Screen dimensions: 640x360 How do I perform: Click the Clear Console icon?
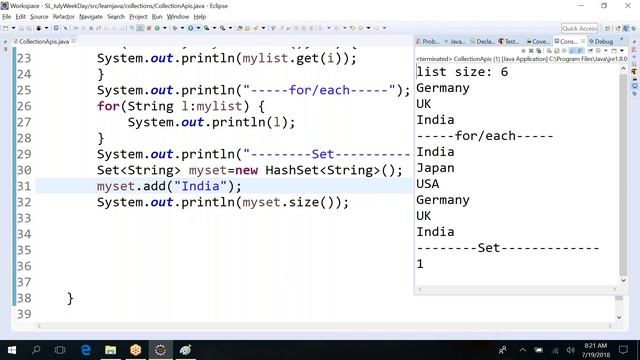549,51
